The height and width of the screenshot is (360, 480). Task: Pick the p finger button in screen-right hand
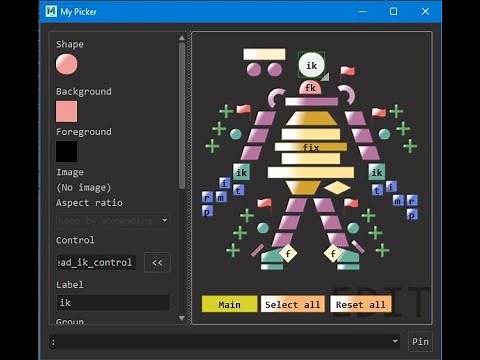(x=412, y=214)
